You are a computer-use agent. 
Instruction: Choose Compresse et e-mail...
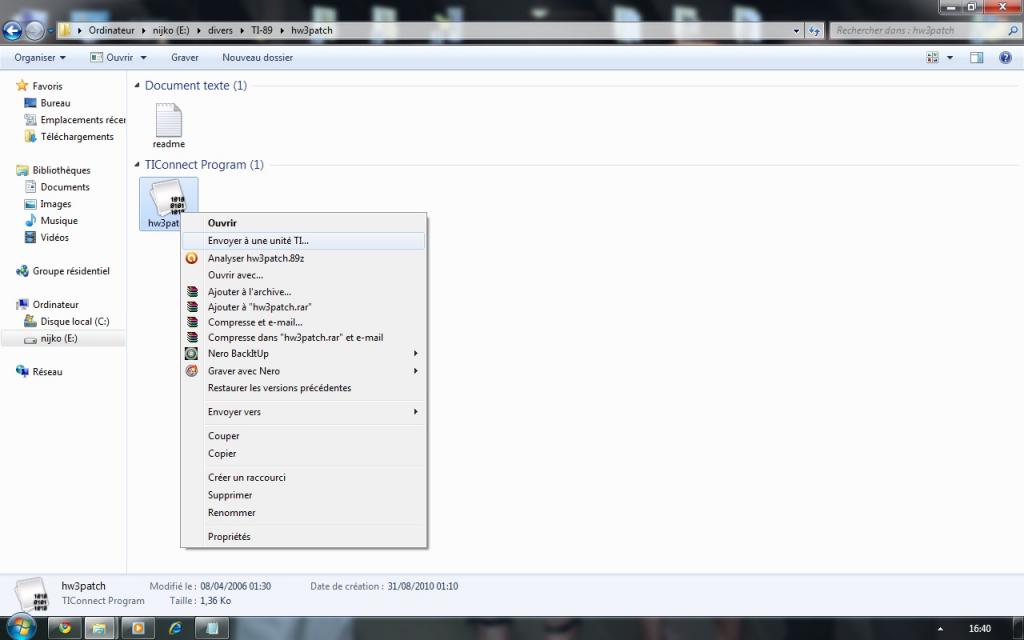pyautogui.click(x=304, y=322)
